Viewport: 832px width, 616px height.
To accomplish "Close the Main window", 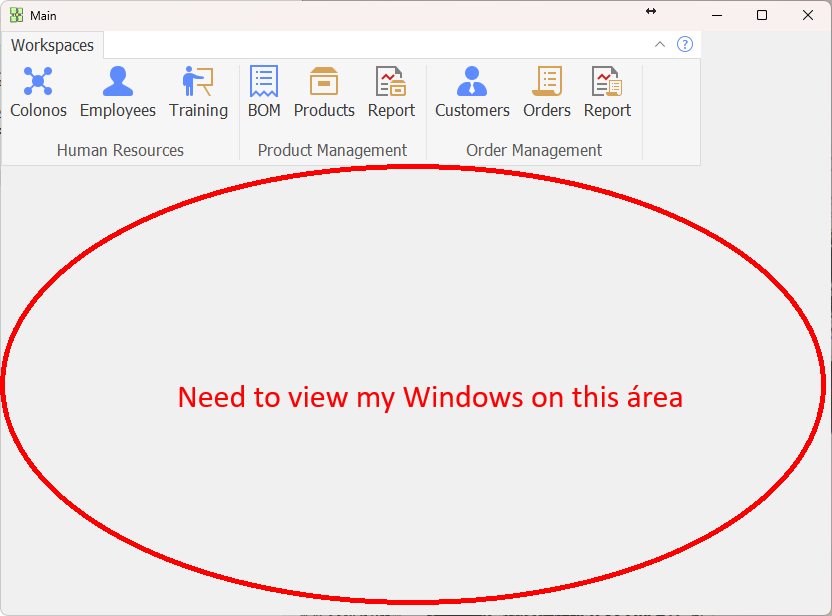I will point(808,15).
